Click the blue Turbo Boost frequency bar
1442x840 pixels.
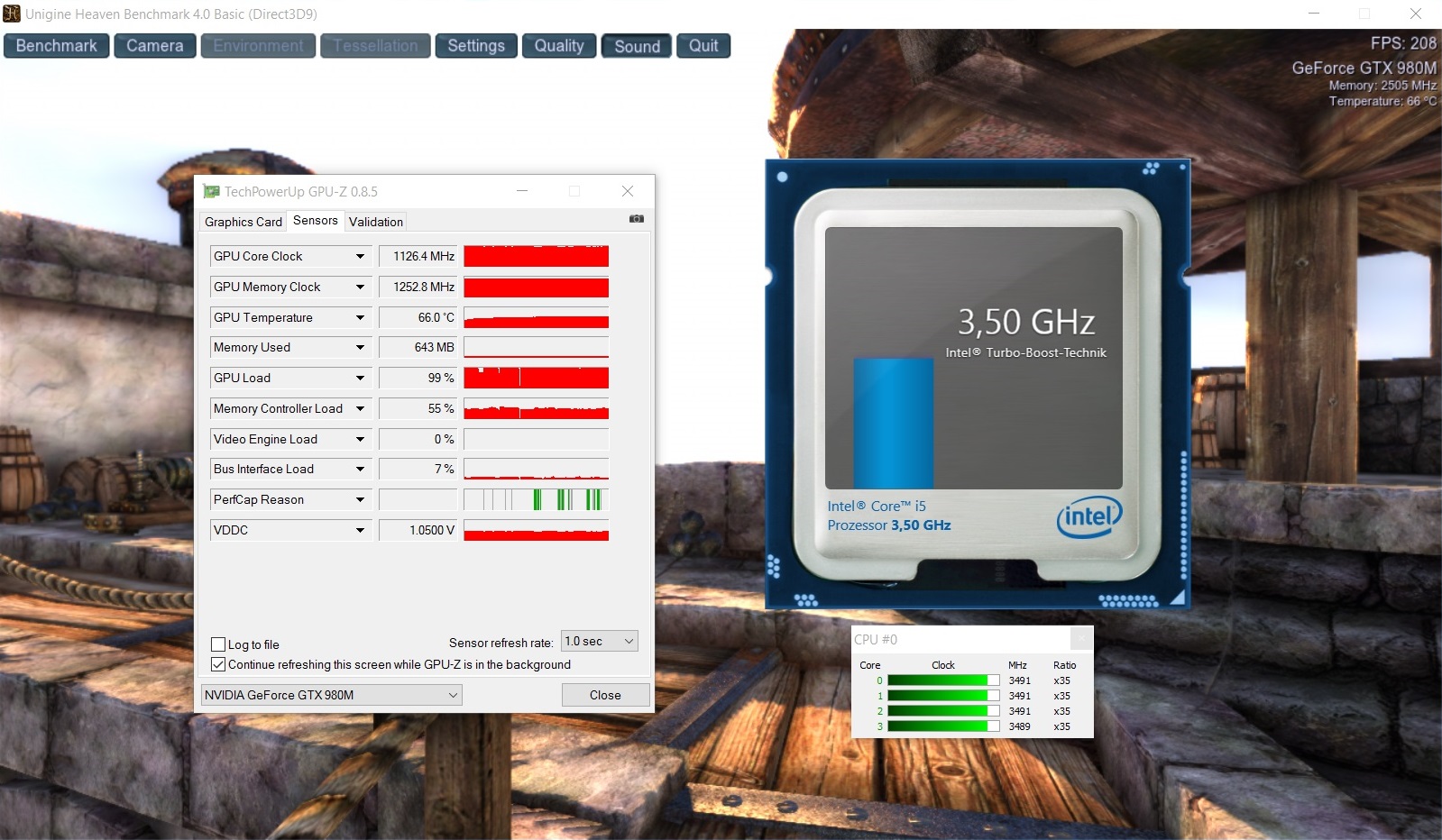tap(894, 424)
